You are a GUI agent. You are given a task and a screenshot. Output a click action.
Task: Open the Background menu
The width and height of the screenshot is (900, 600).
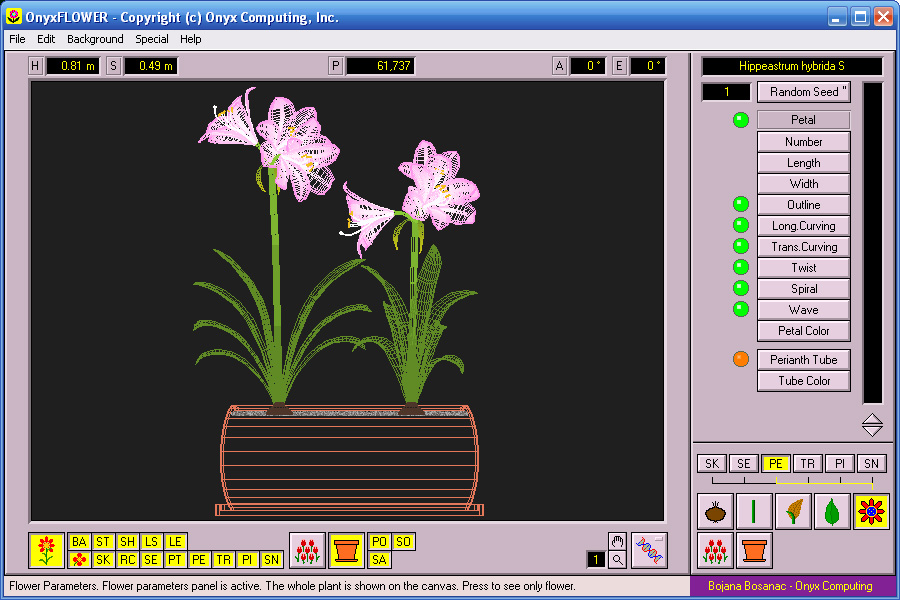[x=95, y=39]
